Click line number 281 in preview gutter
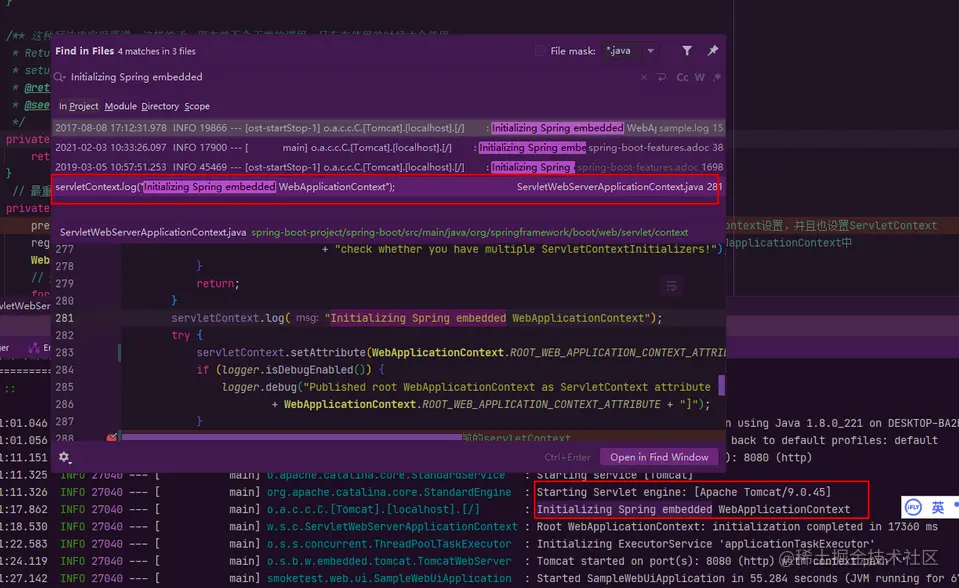Viewport: 959px width, 588px height. pos(64,318)
